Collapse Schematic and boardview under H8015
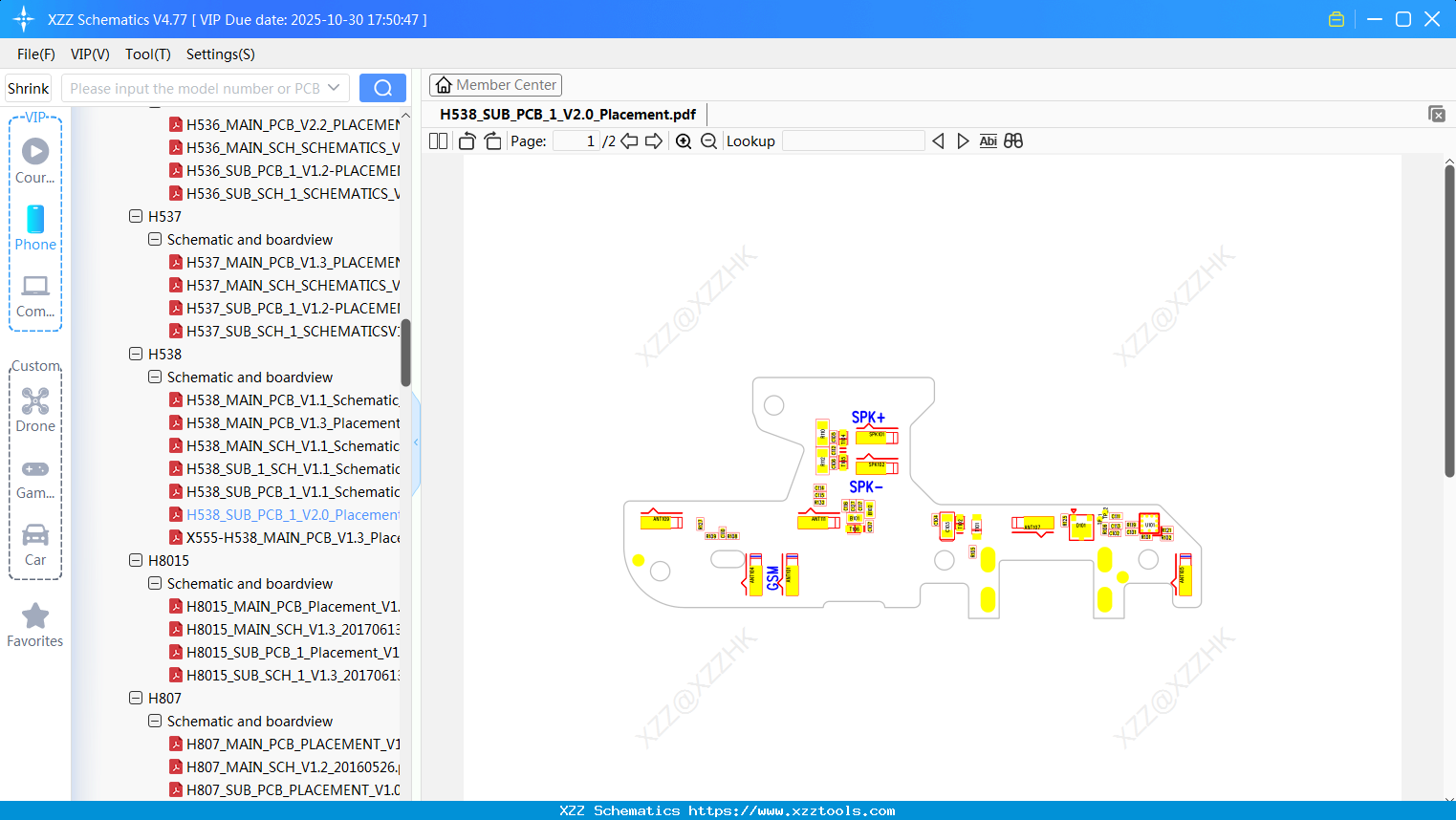This screenshot has width=1456, height=820. (154, 583)
